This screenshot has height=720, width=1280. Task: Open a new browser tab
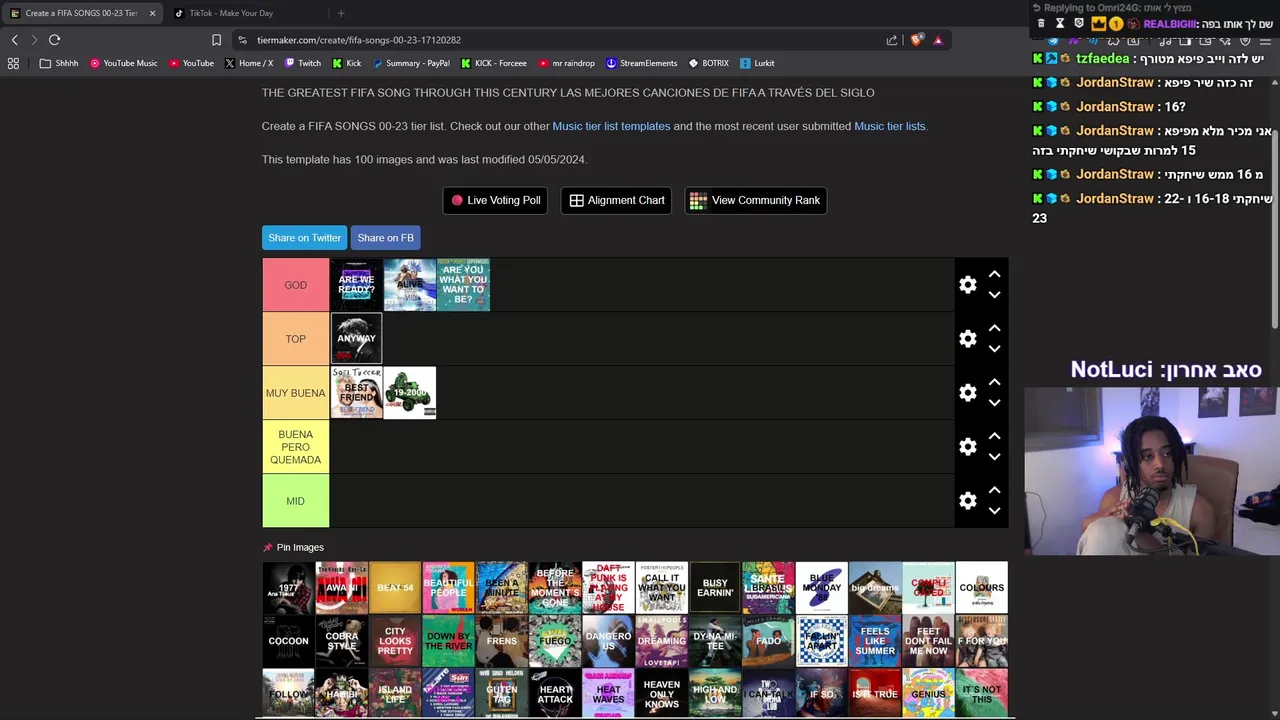(x=341, y=13)
